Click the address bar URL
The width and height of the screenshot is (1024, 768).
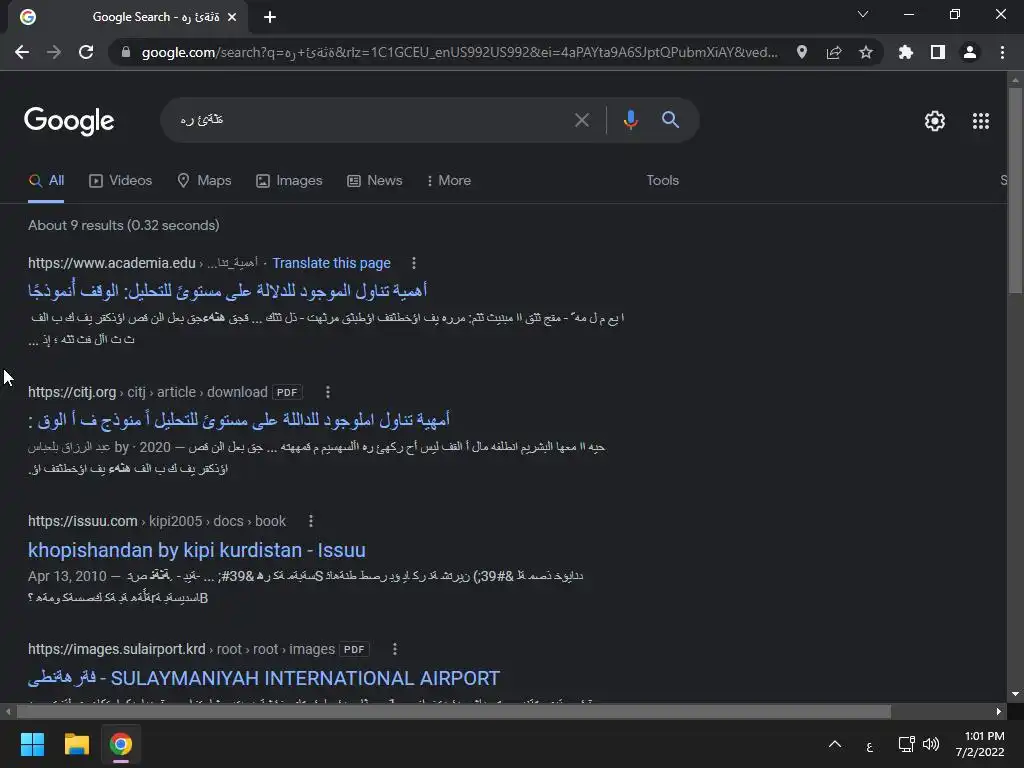pos(460,52)
